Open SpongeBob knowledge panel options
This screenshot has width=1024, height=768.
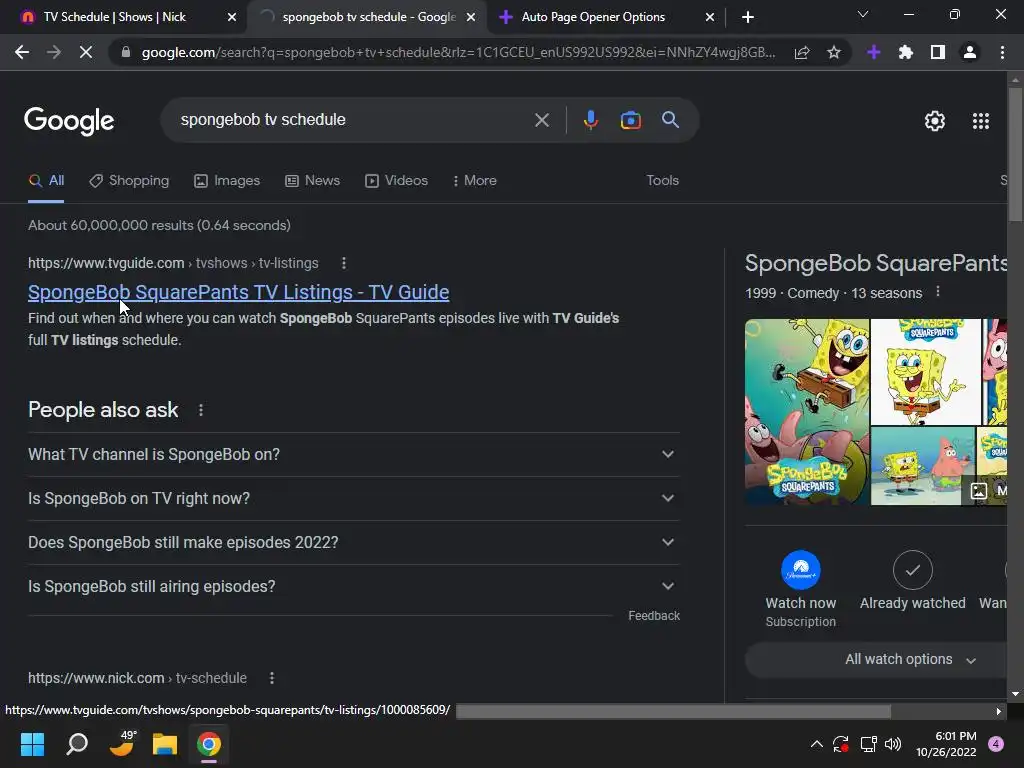click(938, 292)
